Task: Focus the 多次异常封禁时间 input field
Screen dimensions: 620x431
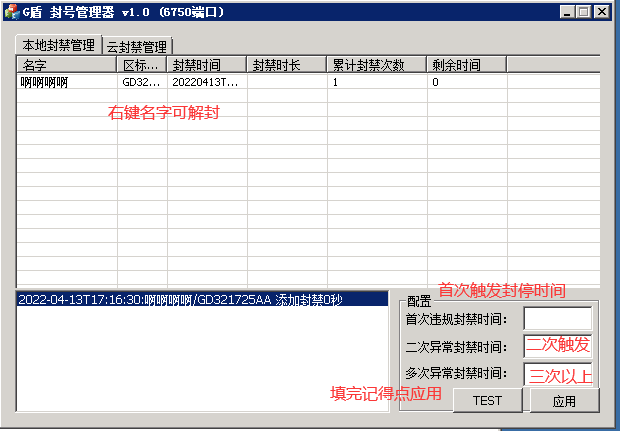Action: tap(558, 374)
